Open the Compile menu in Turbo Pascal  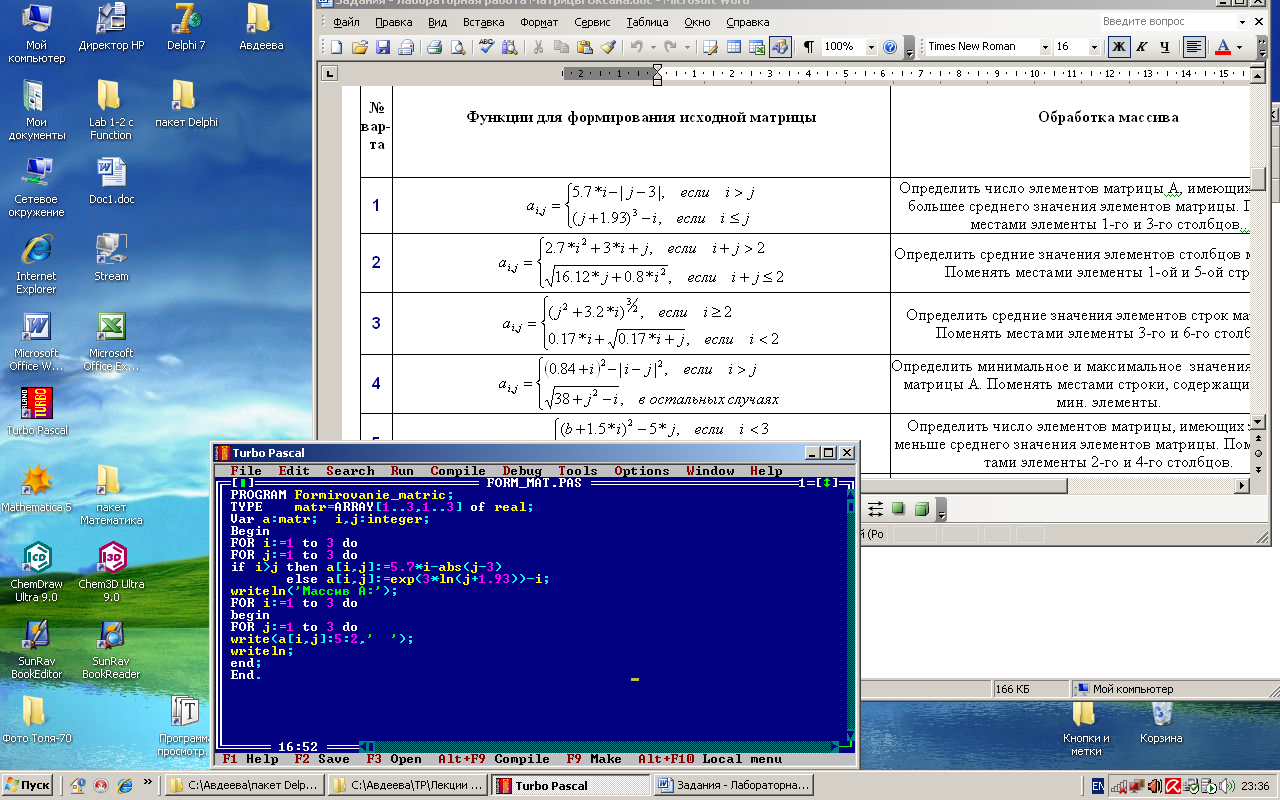click(458, 471)
